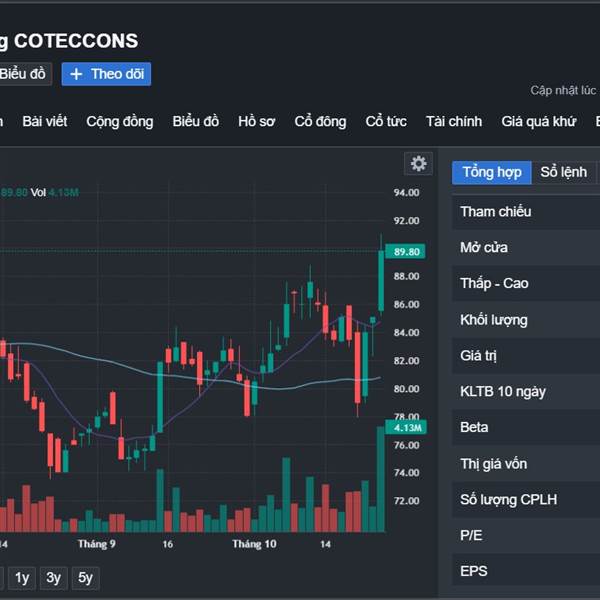This screenshot has width=600, height=600.
Task: Select the 1y time range
Action: (22, 577)
